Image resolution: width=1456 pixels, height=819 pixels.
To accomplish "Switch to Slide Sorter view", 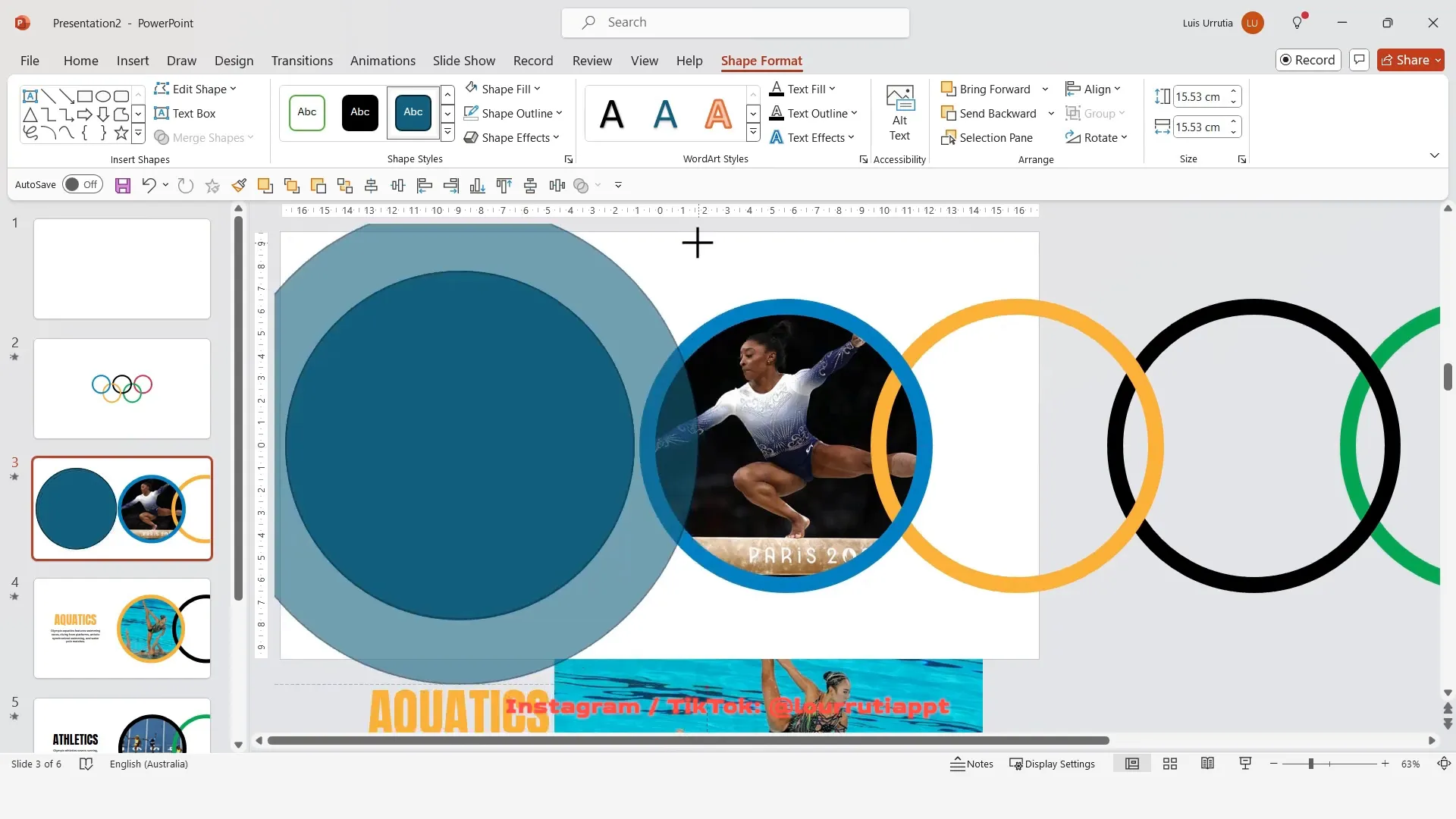I will tap(1170, 764).
